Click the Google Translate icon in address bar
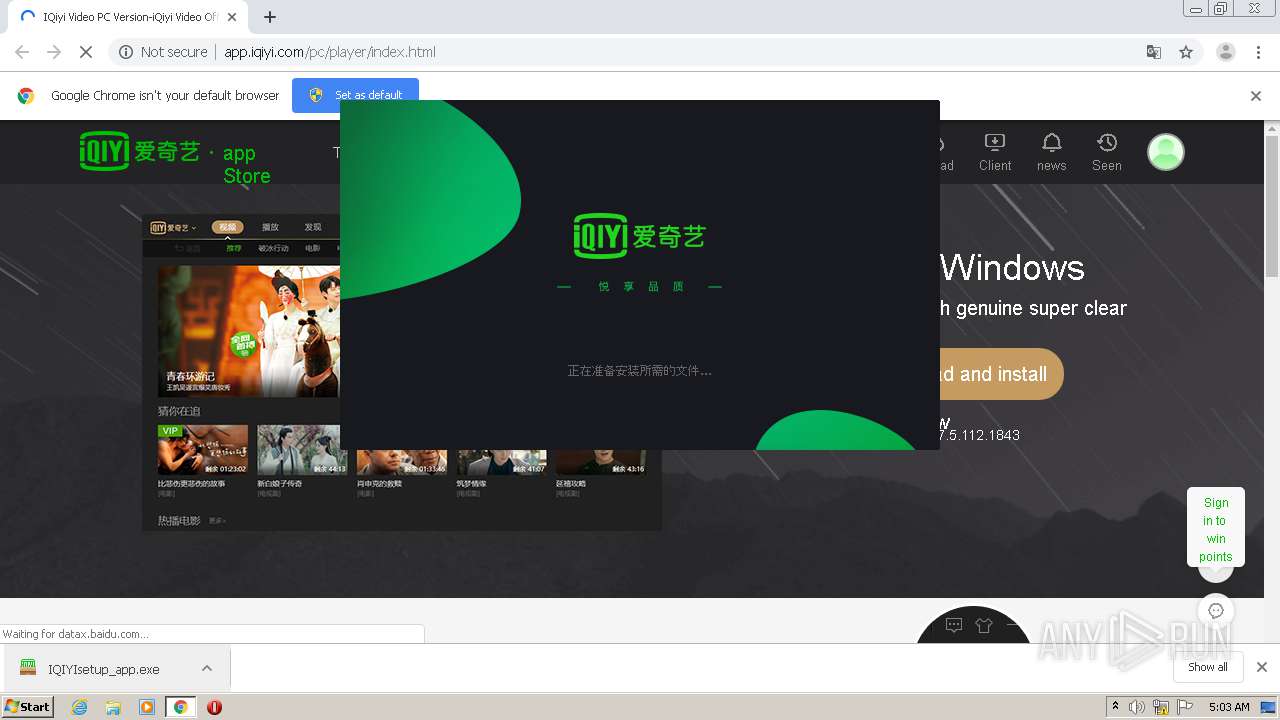This screenshot has height=720, width=1280. (1153, 52)
